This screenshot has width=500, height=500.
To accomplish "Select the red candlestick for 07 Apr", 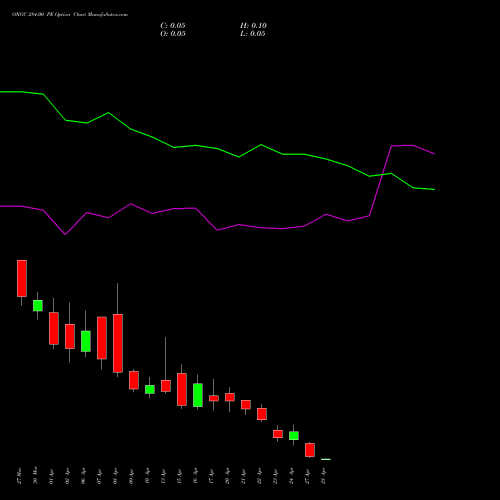I will click(102, 338).
